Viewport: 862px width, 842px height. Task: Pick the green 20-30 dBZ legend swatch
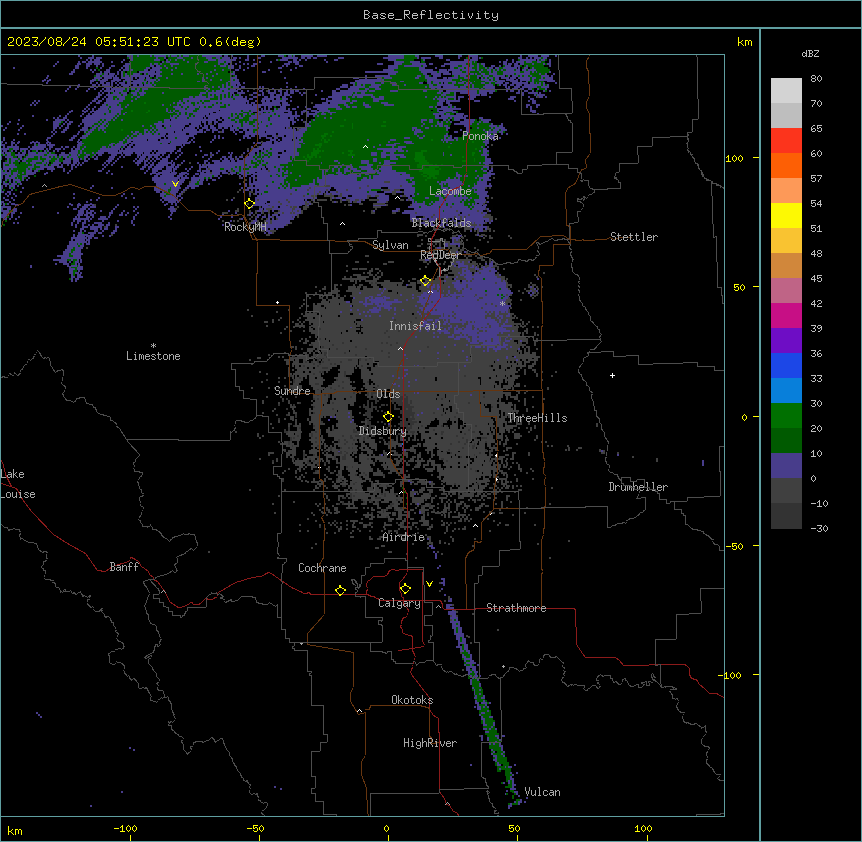coord(786,416)
